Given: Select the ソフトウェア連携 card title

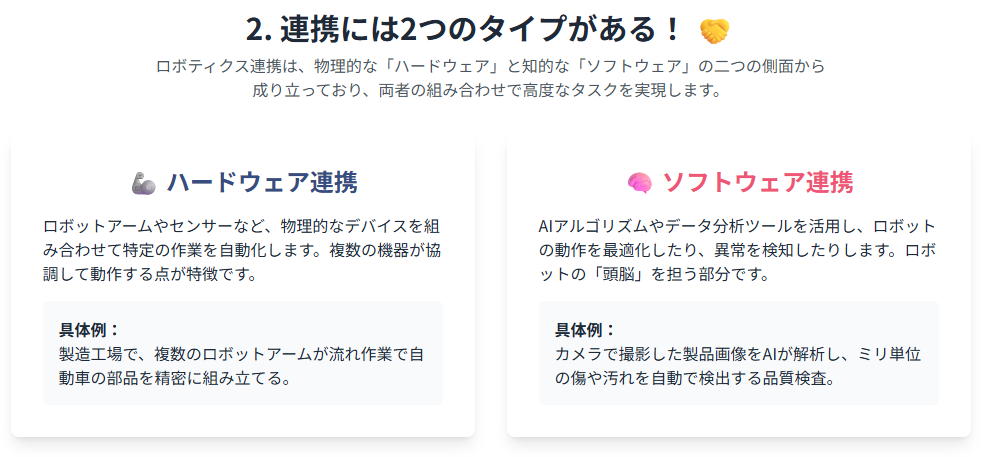Looking at the screenshot, I should (x=758, y=182).
